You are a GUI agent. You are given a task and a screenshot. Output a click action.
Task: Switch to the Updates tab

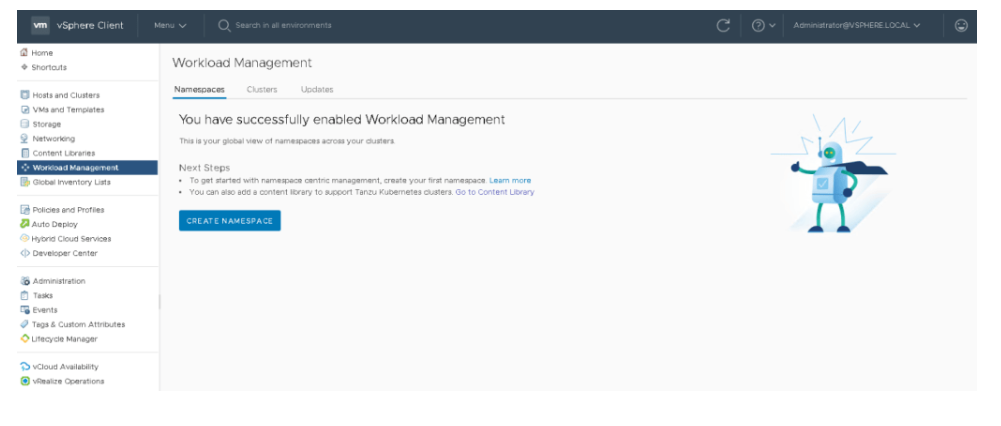pos(317,90)
